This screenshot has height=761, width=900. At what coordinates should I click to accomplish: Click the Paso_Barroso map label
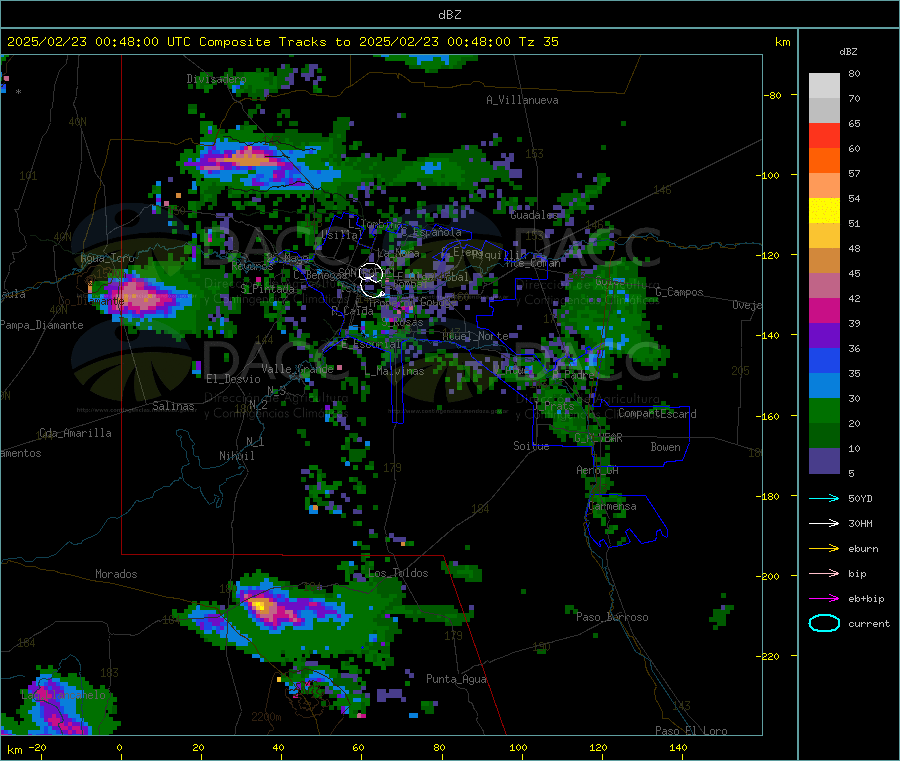coord(612,618)
